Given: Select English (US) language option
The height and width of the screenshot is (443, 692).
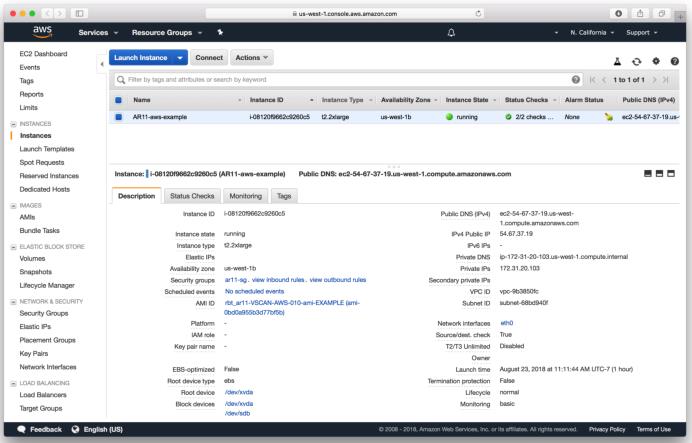Looking at the screenshot, I should click(103, 429).
